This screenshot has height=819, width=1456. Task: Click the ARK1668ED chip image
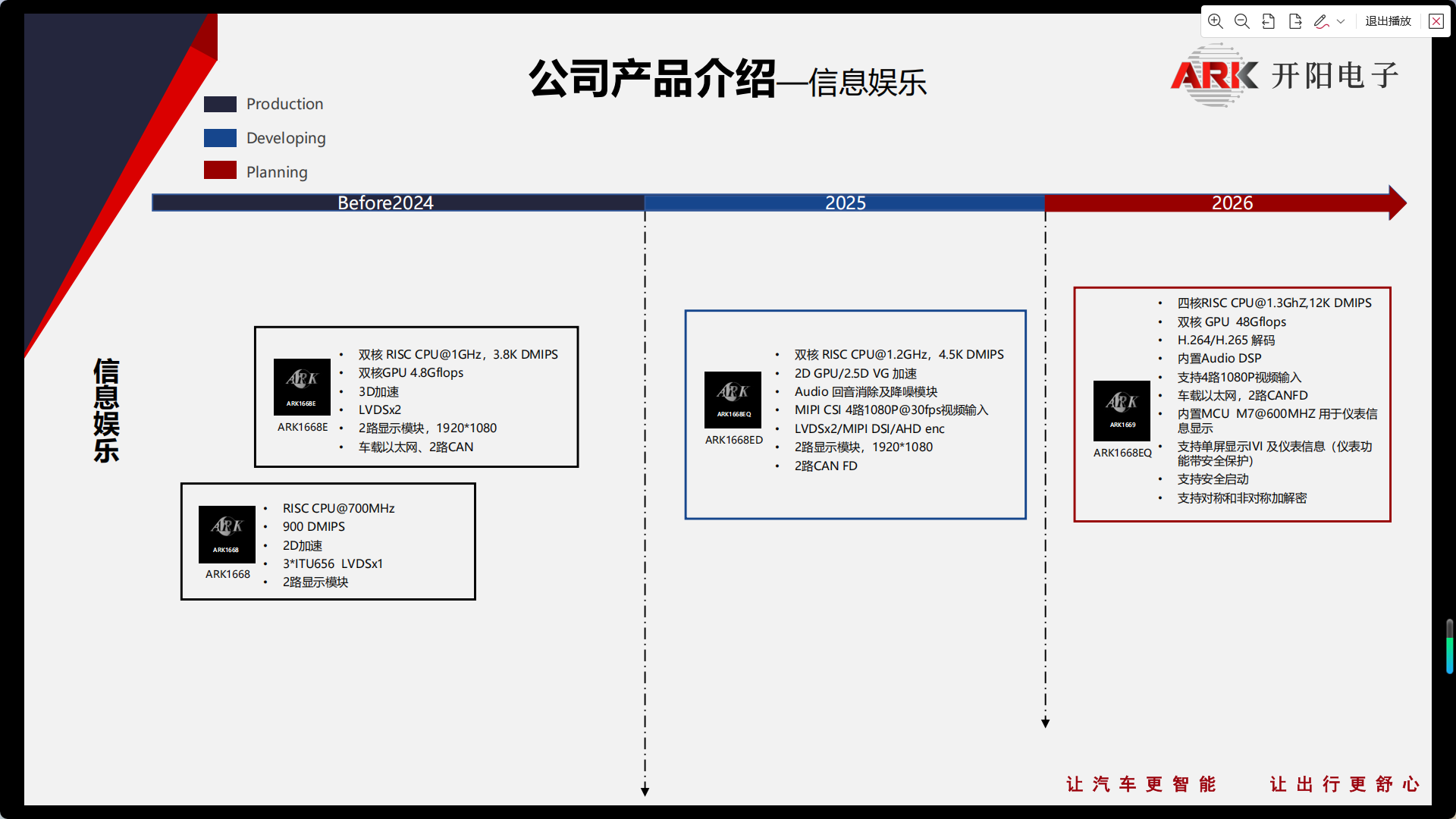coord(733,400)
